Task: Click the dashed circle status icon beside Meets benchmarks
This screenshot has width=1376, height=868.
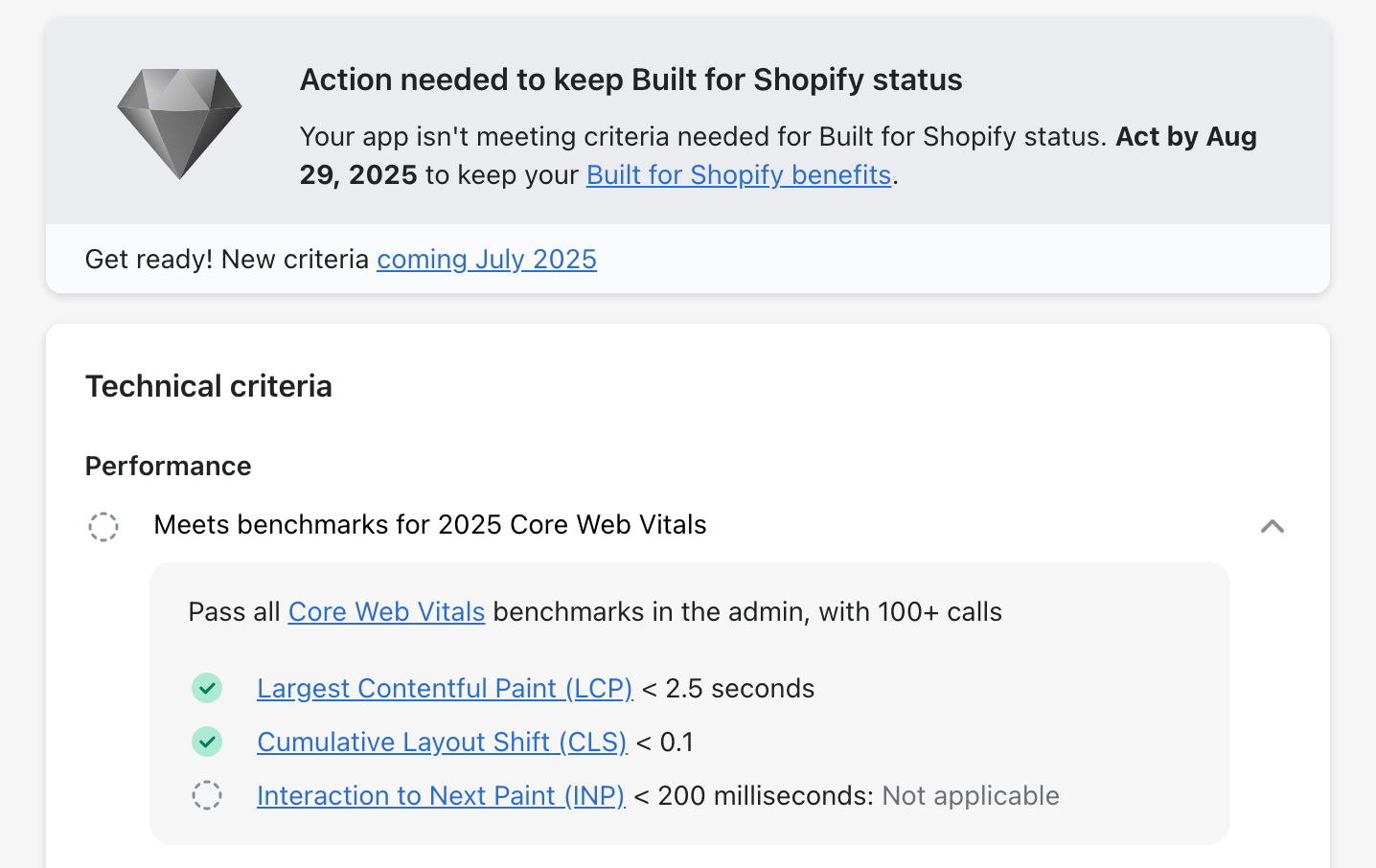Action: tap(103, 526)
